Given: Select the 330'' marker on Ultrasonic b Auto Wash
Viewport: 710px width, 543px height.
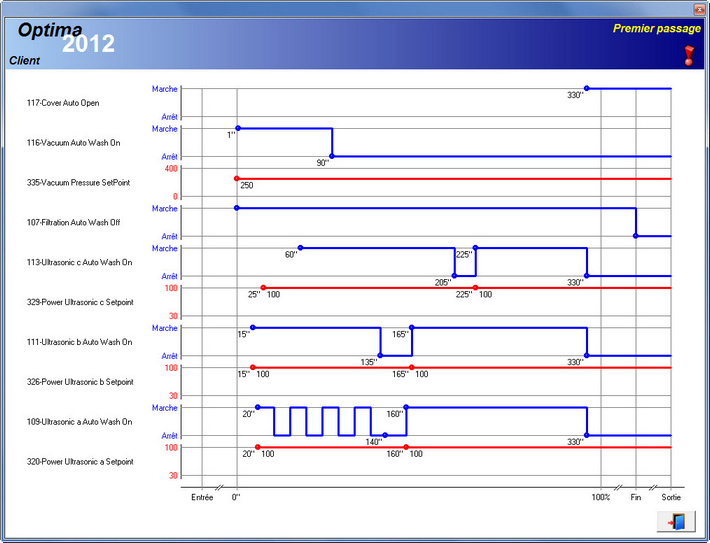Looking at the screenshot, I should point(586,356).
